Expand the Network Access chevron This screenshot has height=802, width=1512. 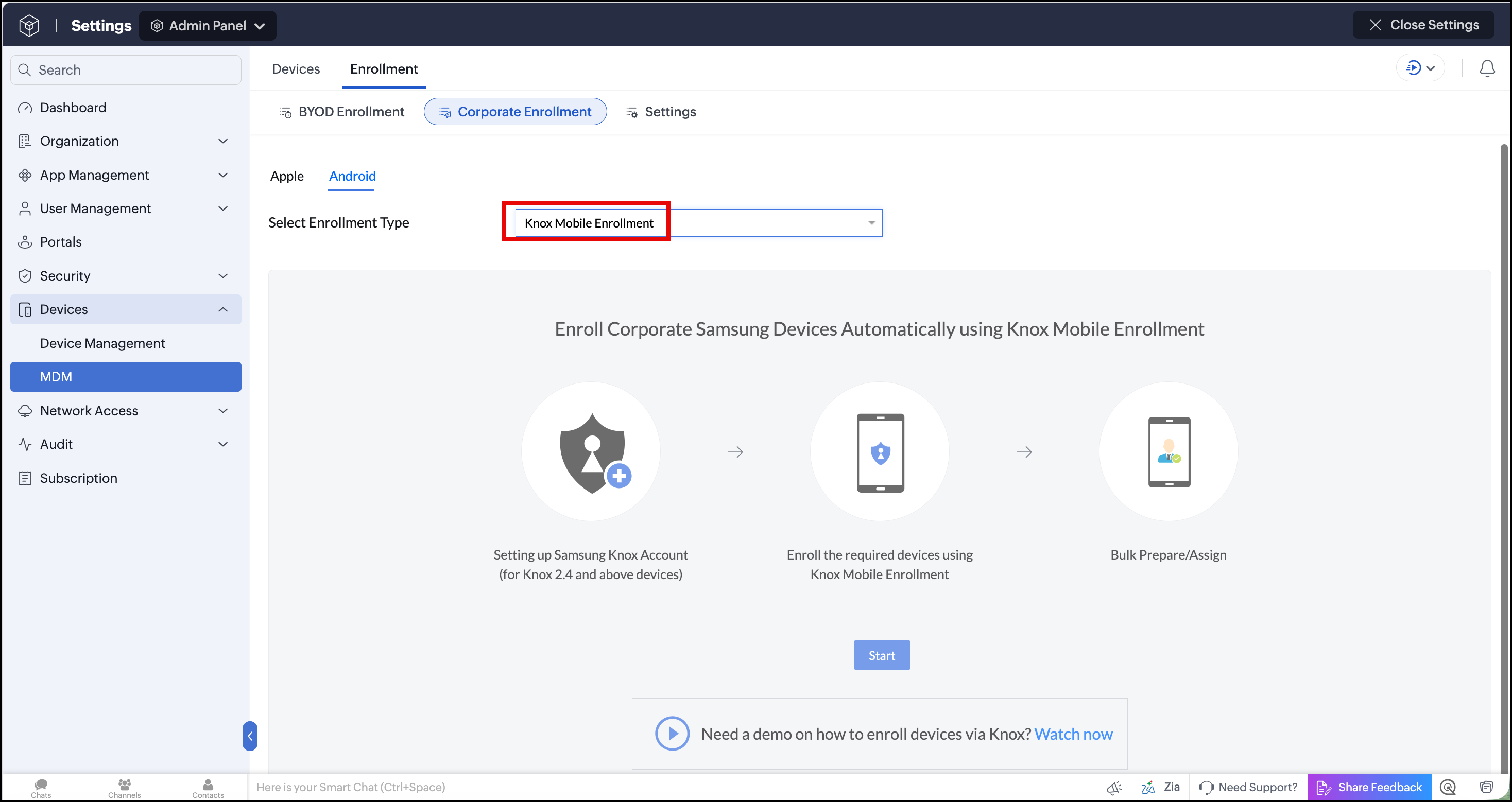point(223,411)
